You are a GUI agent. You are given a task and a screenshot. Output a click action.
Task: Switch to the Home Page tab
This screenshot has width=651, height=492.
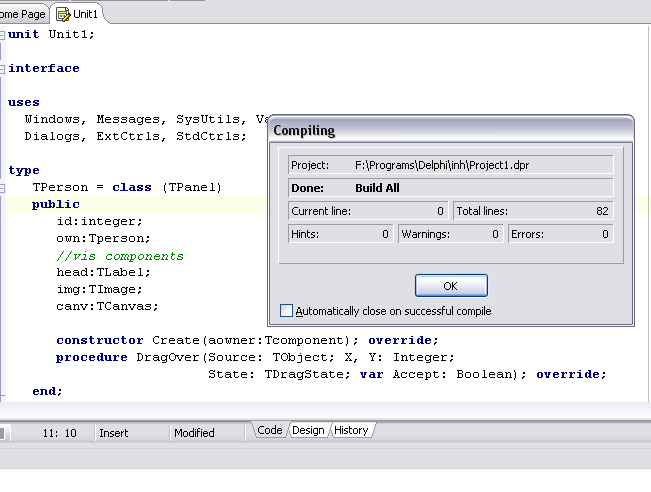pos(22,15)
